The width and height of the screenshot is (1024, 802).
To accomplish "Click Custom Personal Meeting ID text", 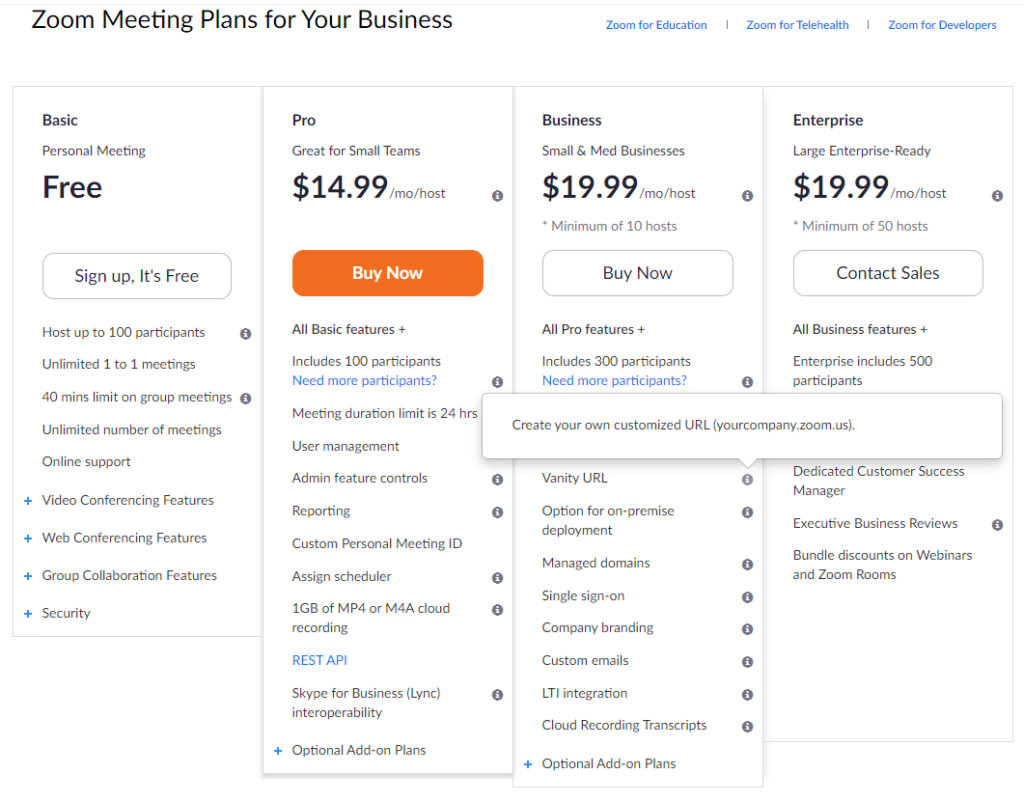I will pyautogui.click(x=377, y=544).
